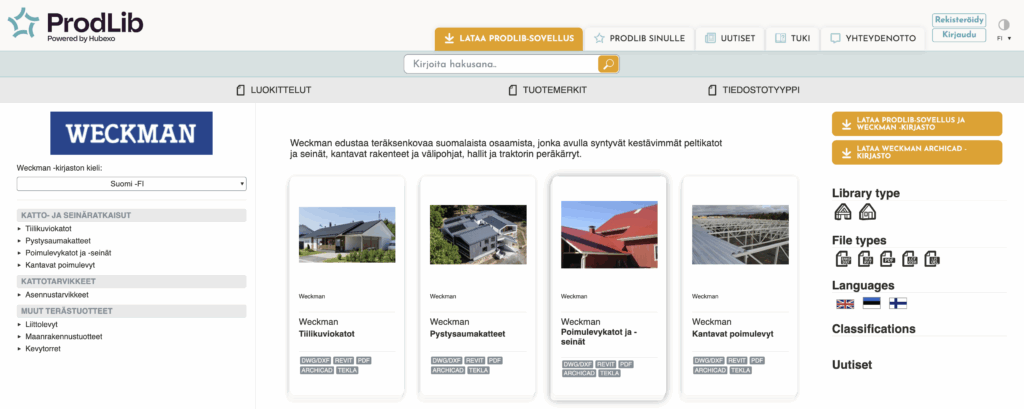Screen dimensions: 1024x409
Task: Click REVIT badge on Tiilikuviokatot card
Action: (x=344, y=361)
